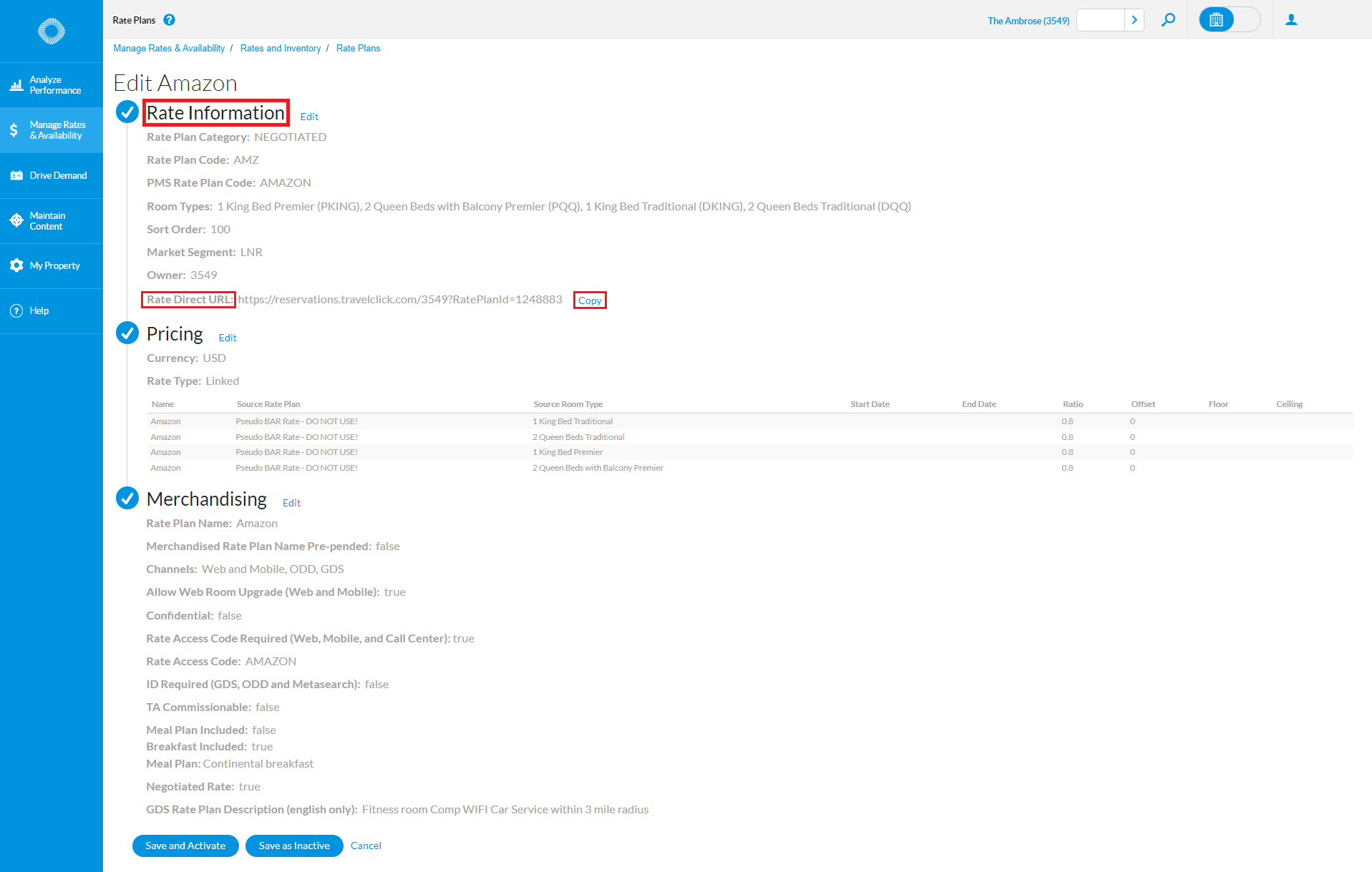Screen dimensions: 1372x872
Task: Click Rates and Inventory breadcrumb
Action: point(281,49)
